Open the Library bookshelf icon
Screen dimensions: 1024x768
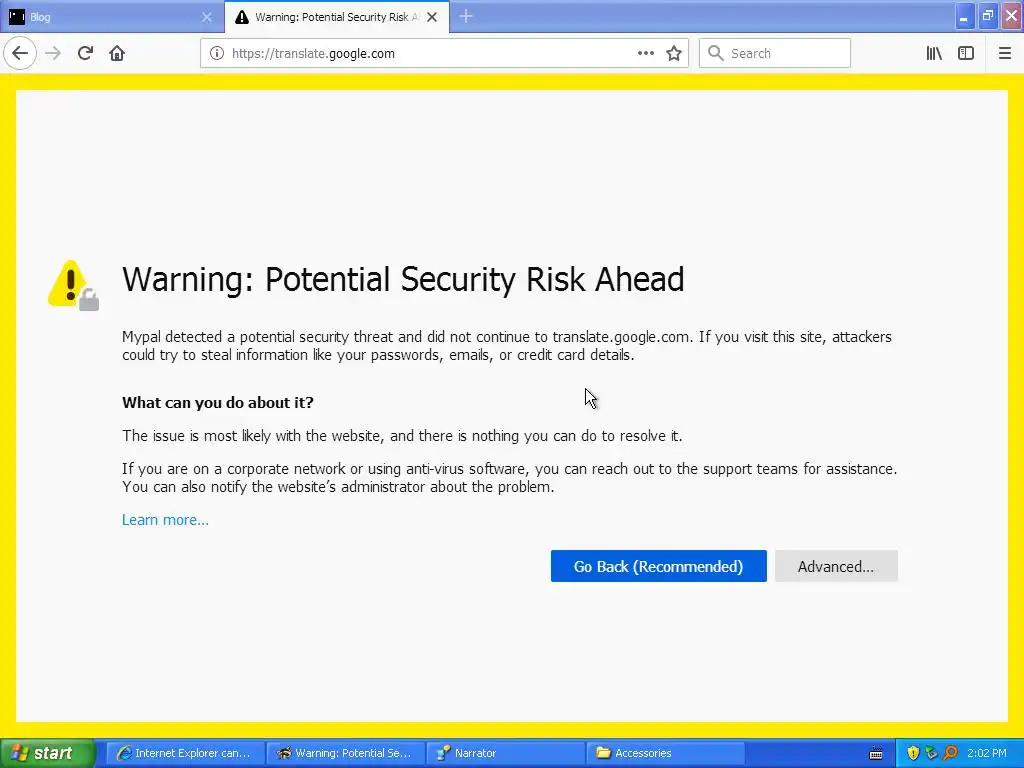[x=934, y=53]
